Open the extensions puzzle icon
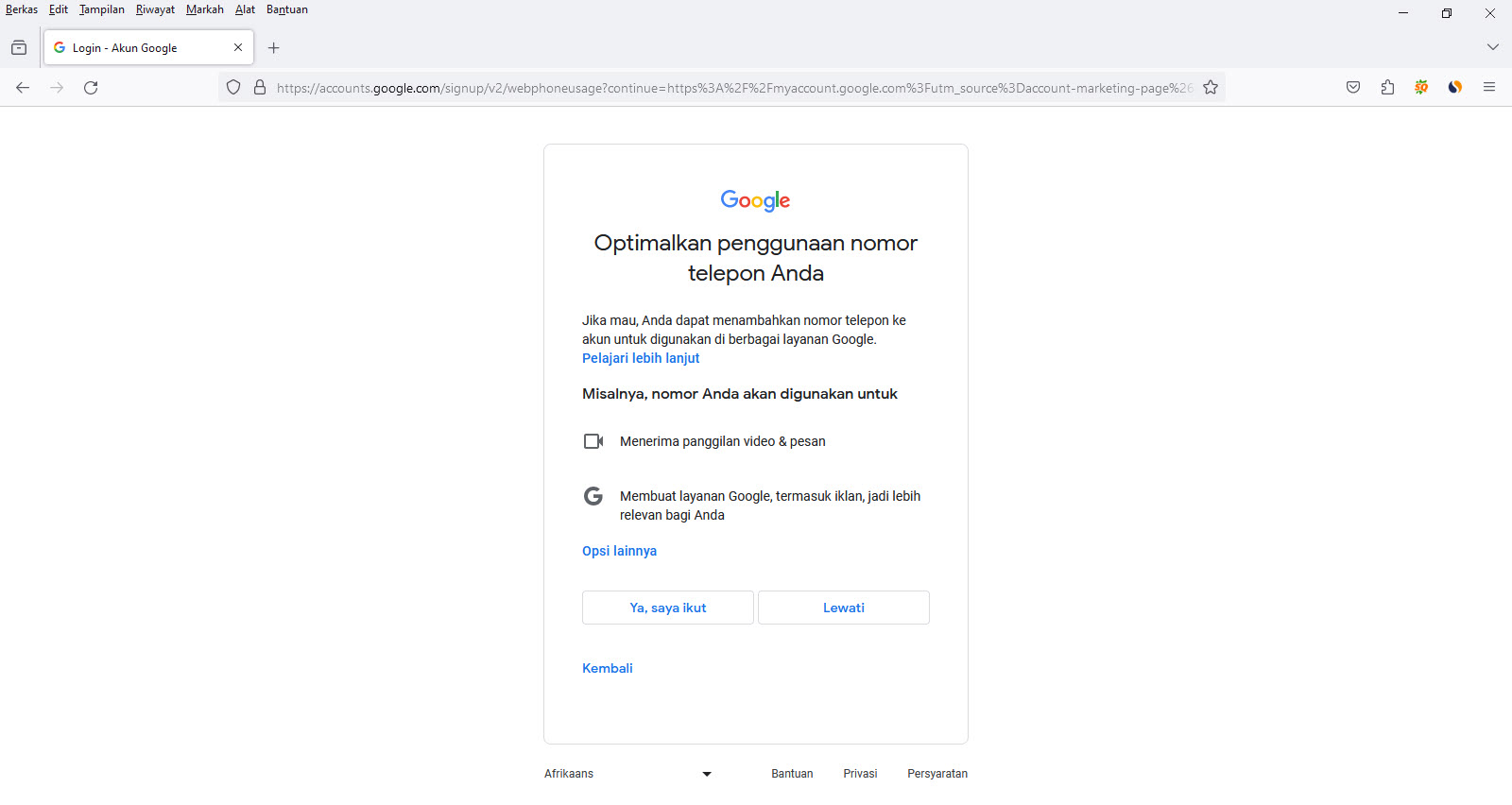The width and height of the screenshot is (1512, 805). click(x=1387, y=88)
